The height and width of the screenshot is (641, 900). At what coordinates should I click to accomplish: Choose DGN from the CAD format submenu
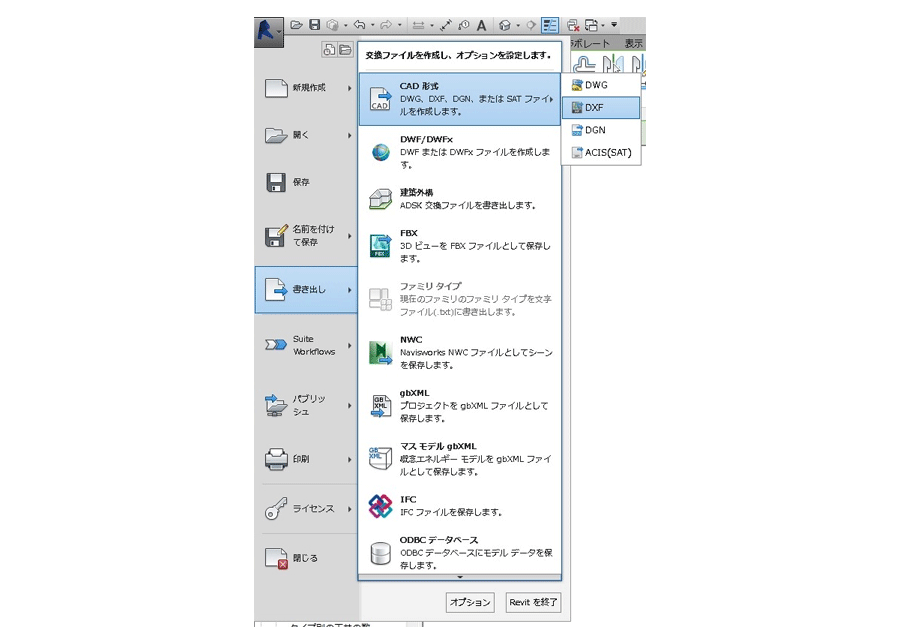[x=601, y=130]
